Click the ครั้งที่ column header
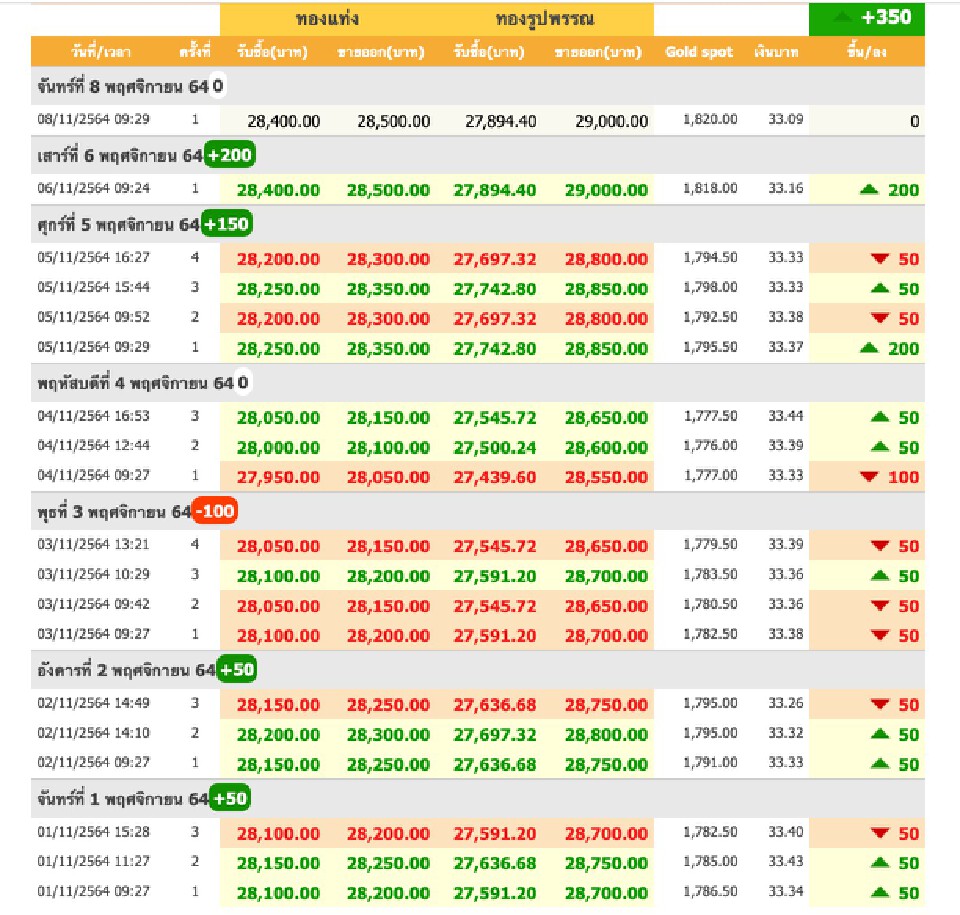The image size is (960, 915). pyautogui.click(x=195, y=52)
